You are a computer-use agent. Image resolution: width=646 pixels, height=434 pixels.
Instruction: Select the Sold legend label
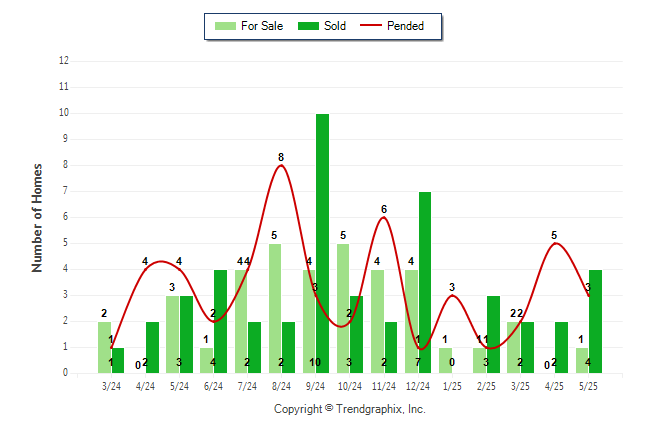[x=335, y=26]
